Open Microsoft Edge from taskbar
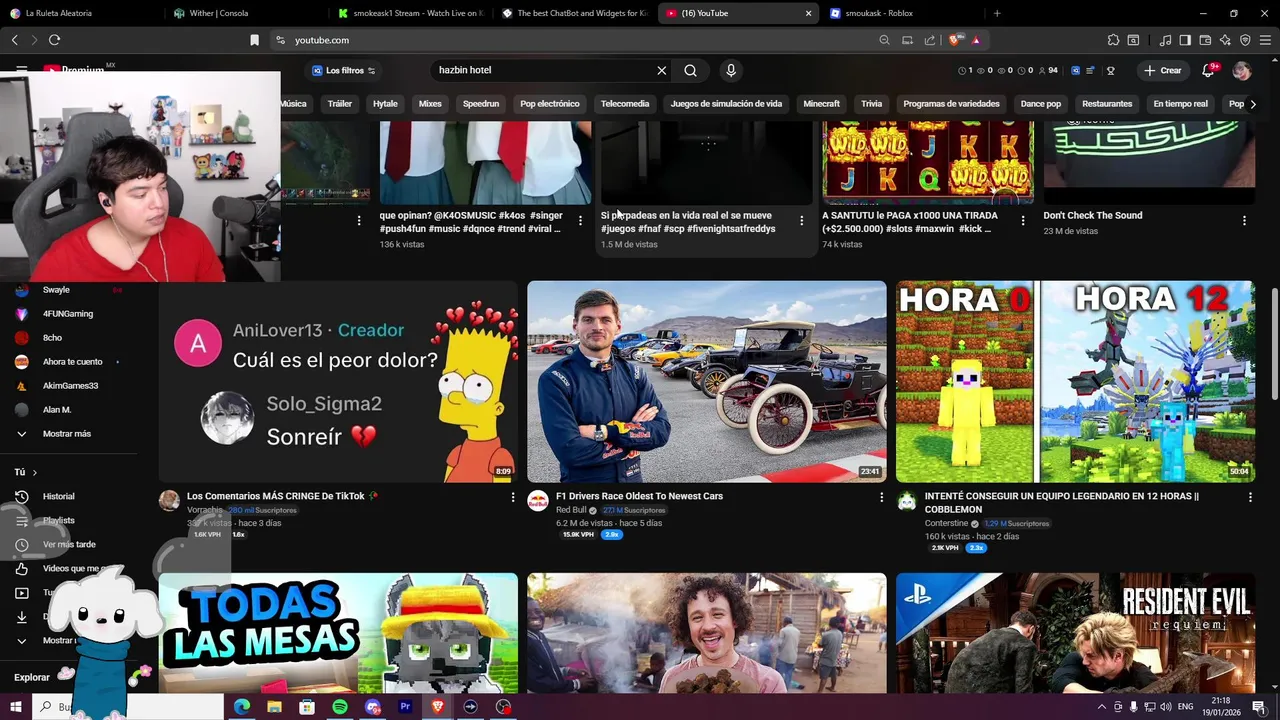 pyautogui.click(x=242, y=707)
